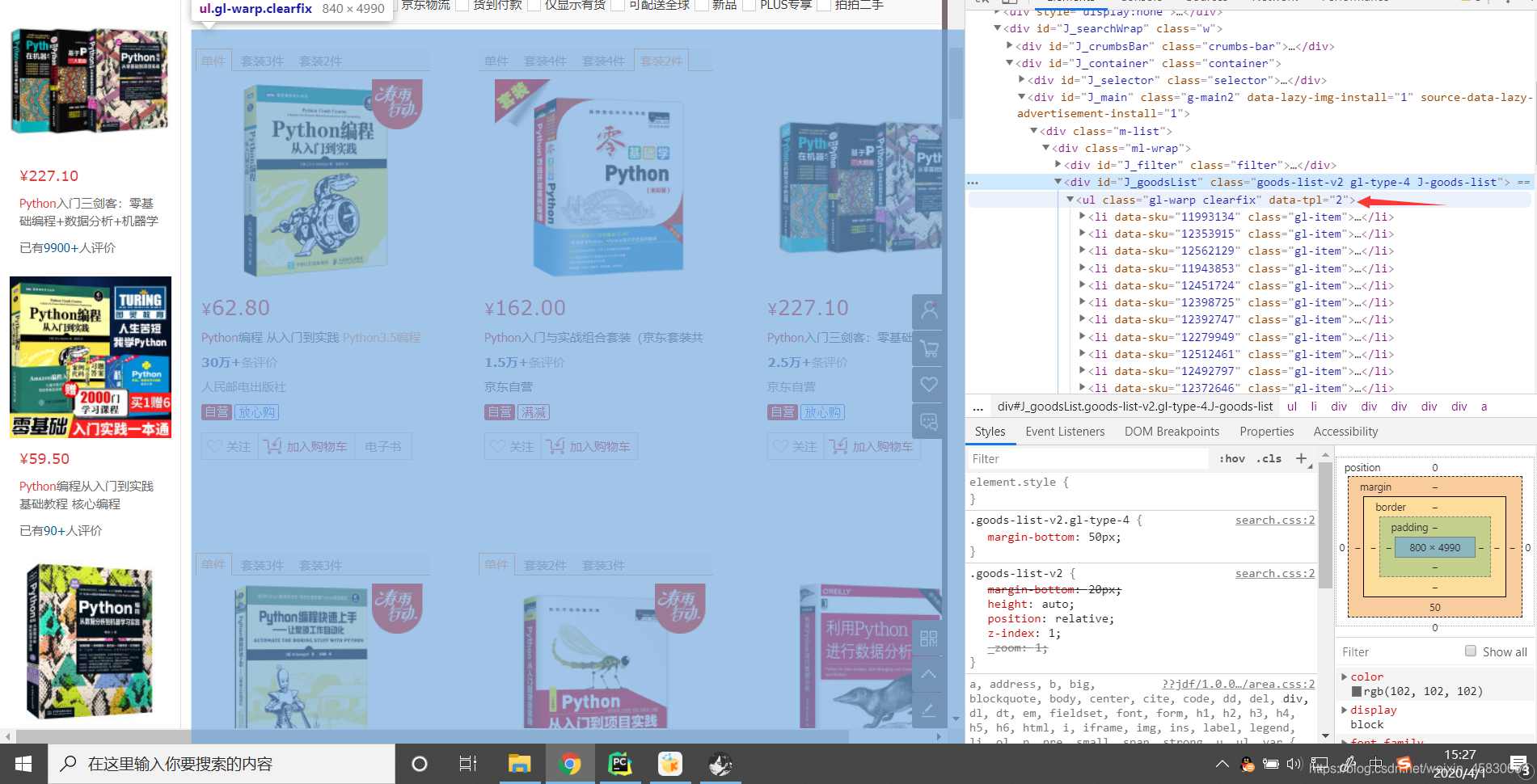The width and height of the screenshot is (1537, 784).
Task: Open area.css:2 source link
Action: tap(1238, 684)
